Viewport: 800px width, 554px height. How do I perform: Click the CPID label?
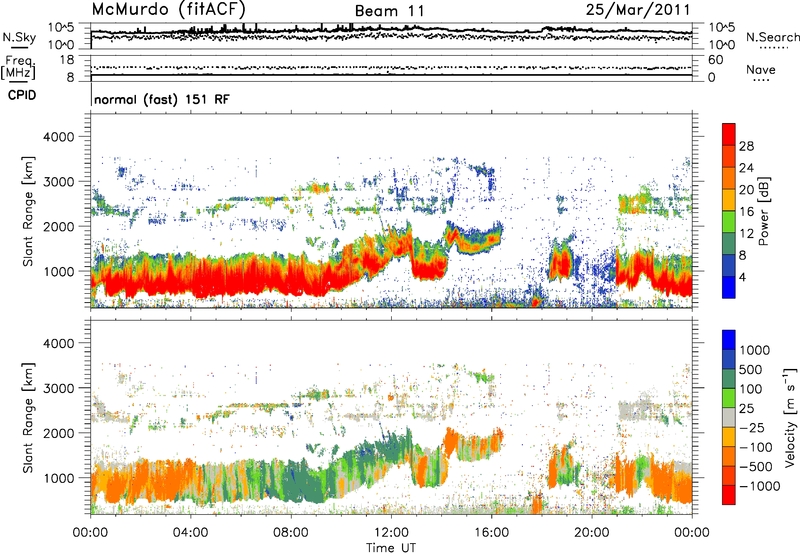point(22,95)
